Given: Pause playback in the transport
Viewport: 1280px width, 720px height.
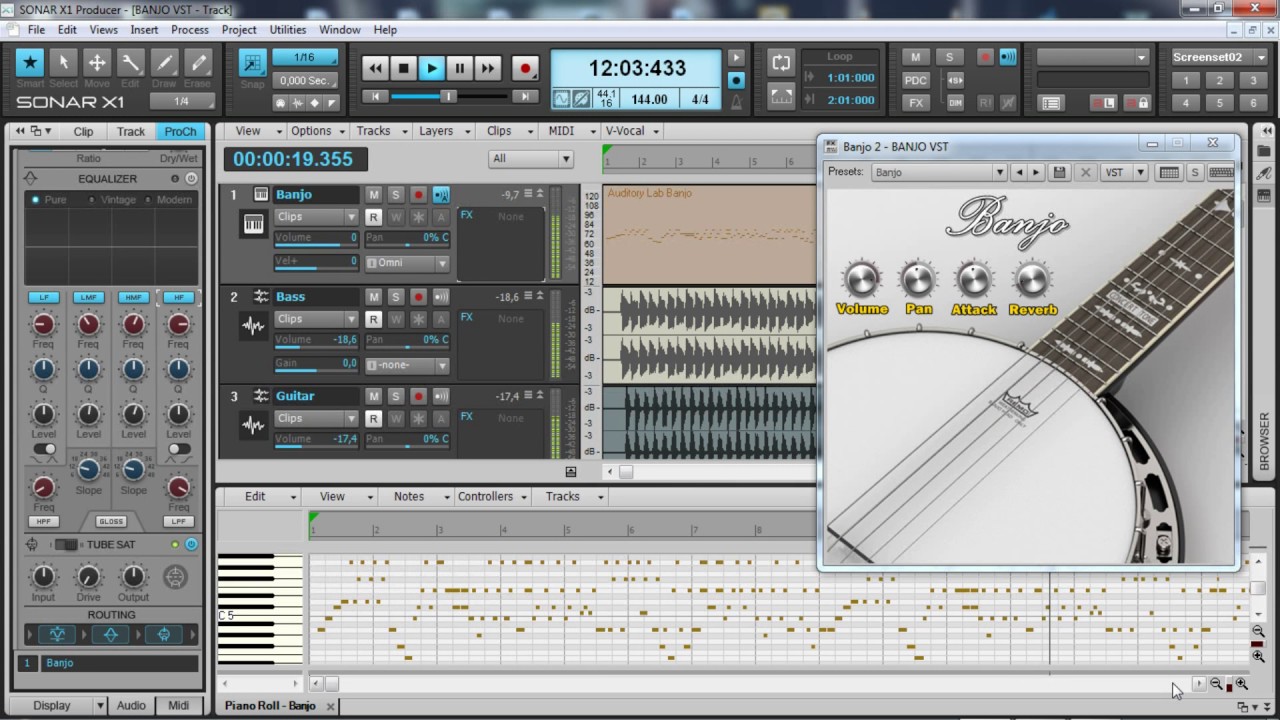Looking at the screenshot, I should click(x=459, y=68).
